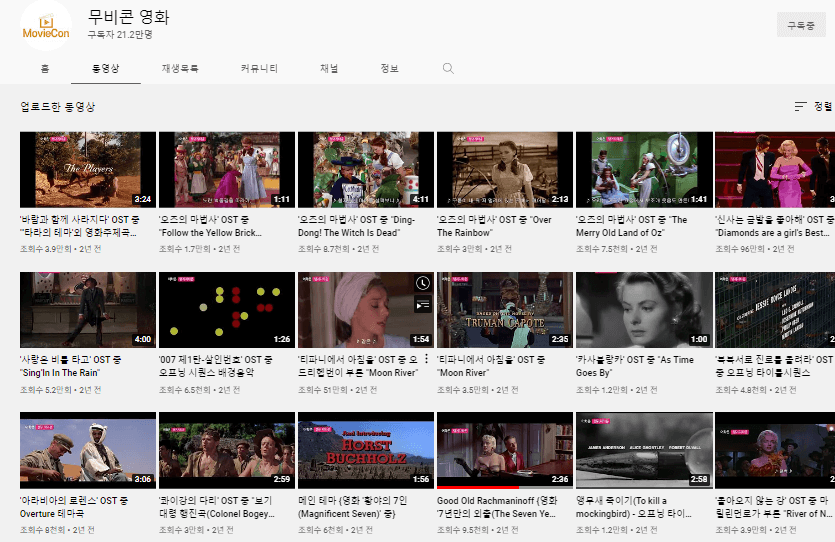
Task: Click the 무비콘 영화 channel name
Action: (128, 17)
